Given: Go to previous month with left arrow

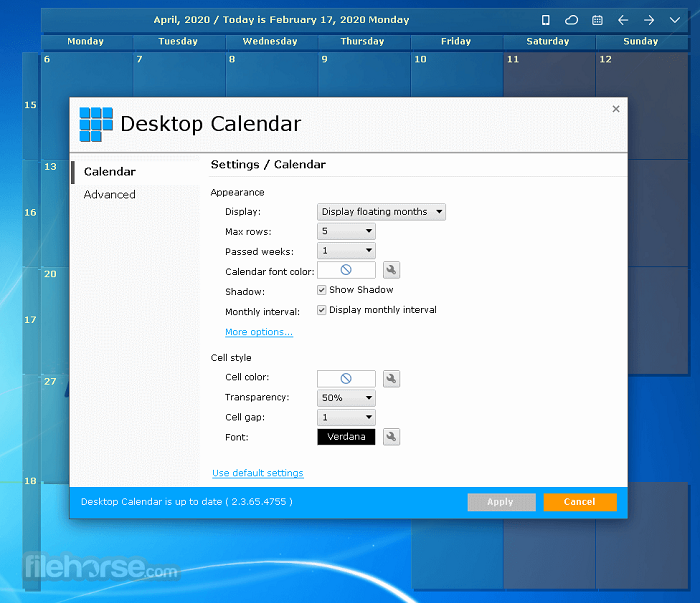Looking at the screenshot, I should point(623,20).
